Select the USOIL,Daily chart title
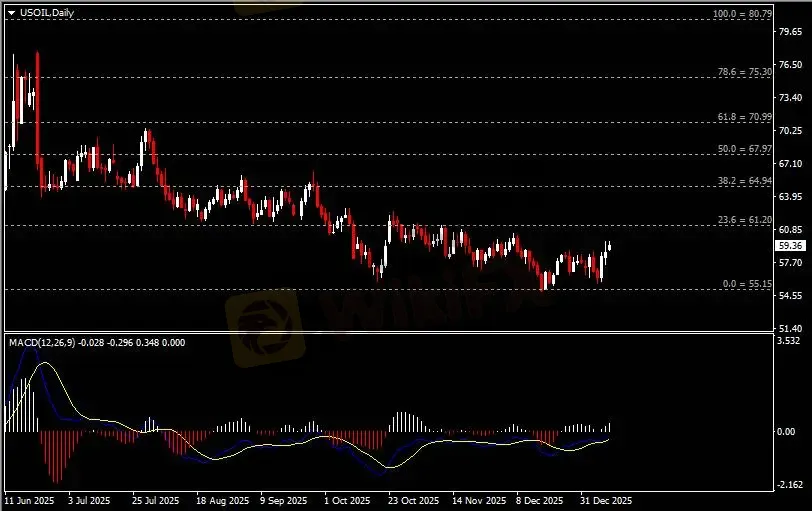 pos(47,13)
